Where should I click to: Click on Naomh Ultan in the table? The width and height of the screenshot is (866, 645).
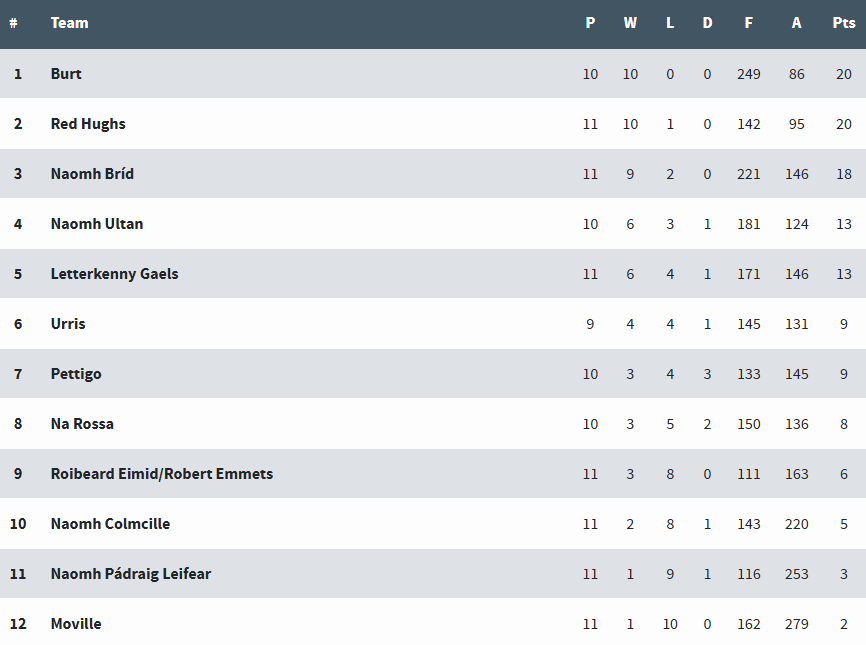[97, 224]
